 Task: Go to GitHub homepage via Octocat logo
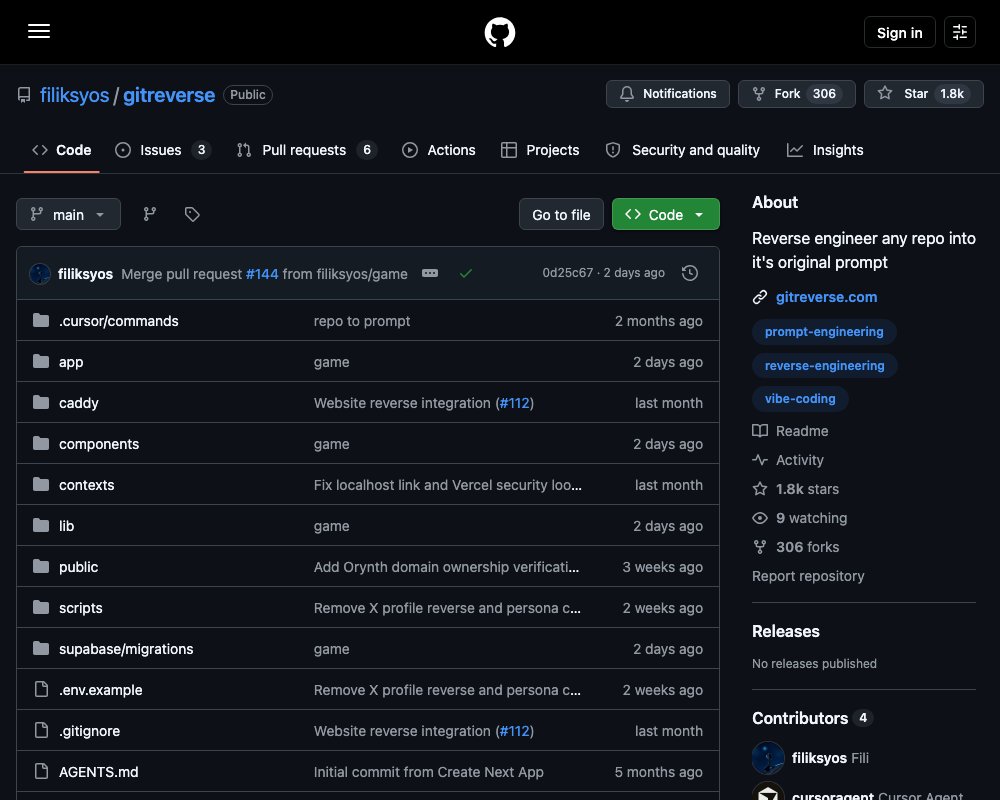coord(500,32)
